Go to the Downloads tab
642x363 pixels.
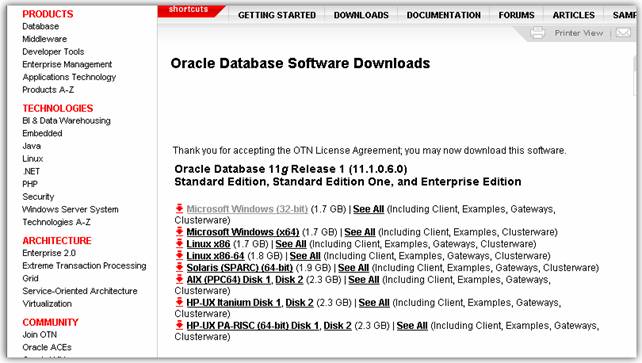tap(361, 15)
